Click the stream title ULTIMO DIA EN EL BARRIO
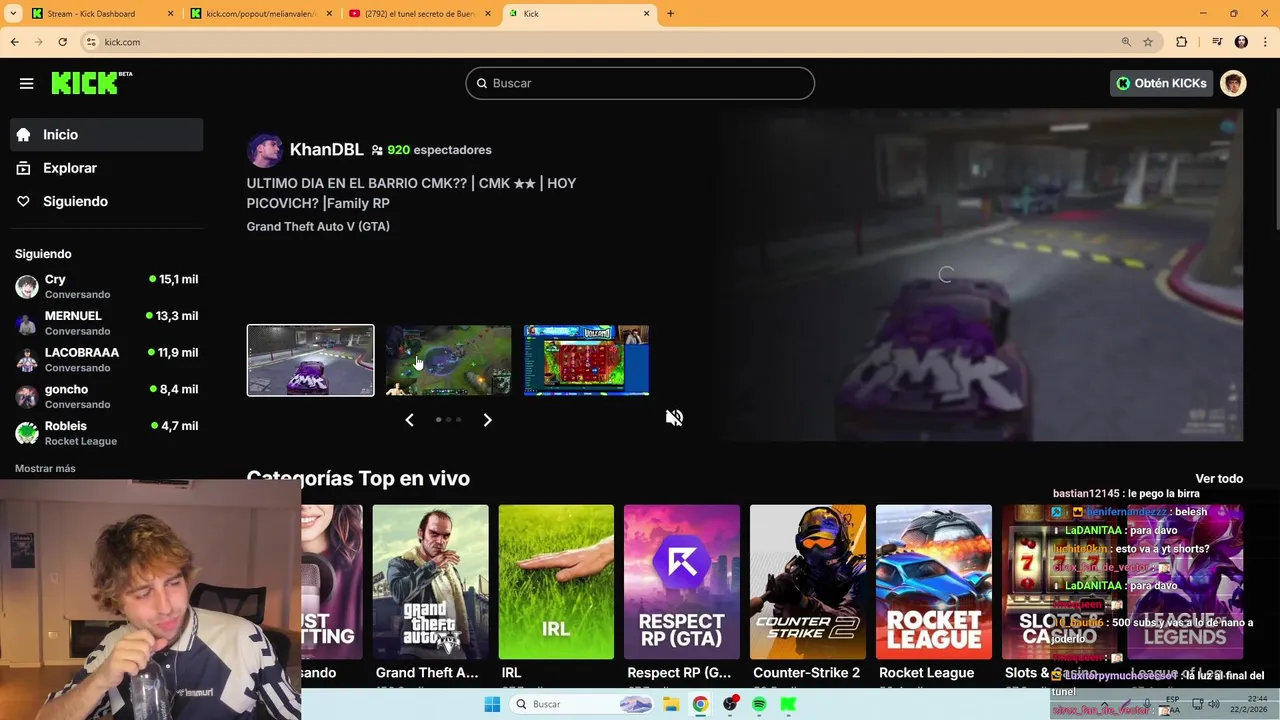This screenshot has height=720, width=1280. tap(411, 193)
